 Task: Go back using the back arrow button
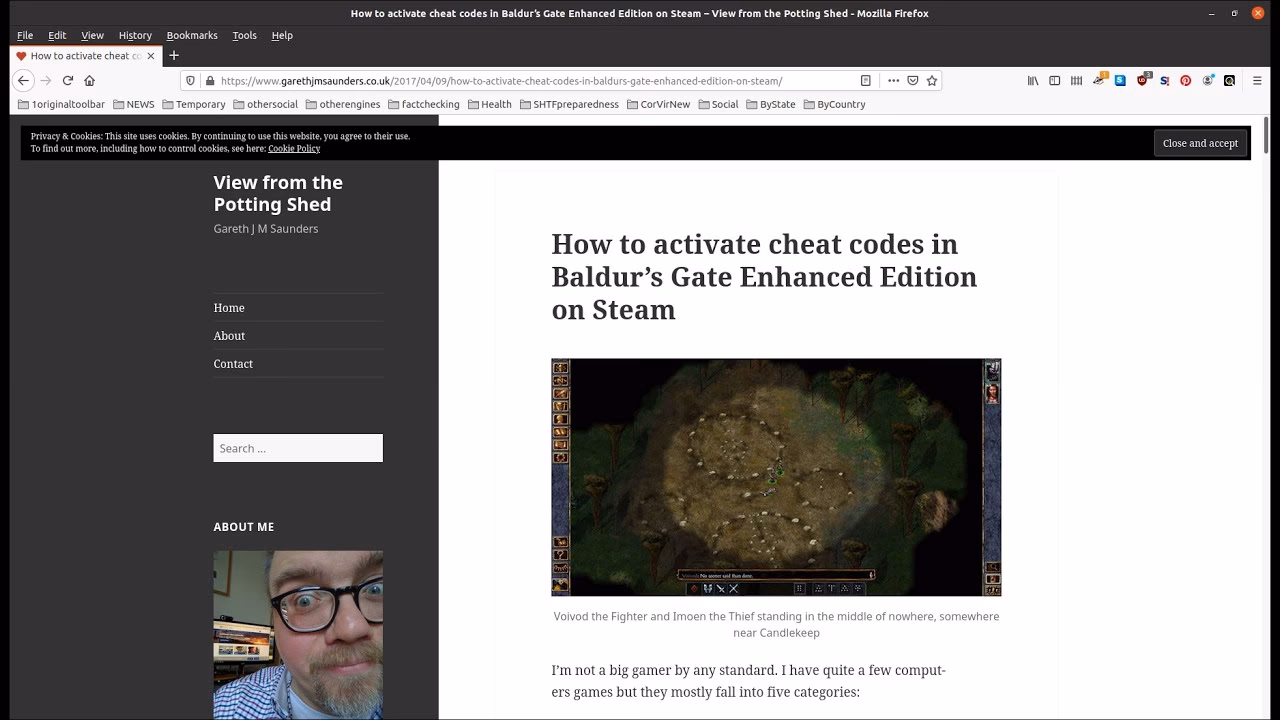(23, 80)
